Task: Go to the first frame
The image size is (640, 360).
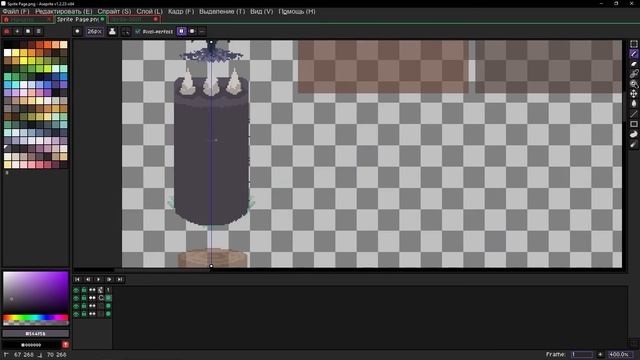Action: point(77,279)
